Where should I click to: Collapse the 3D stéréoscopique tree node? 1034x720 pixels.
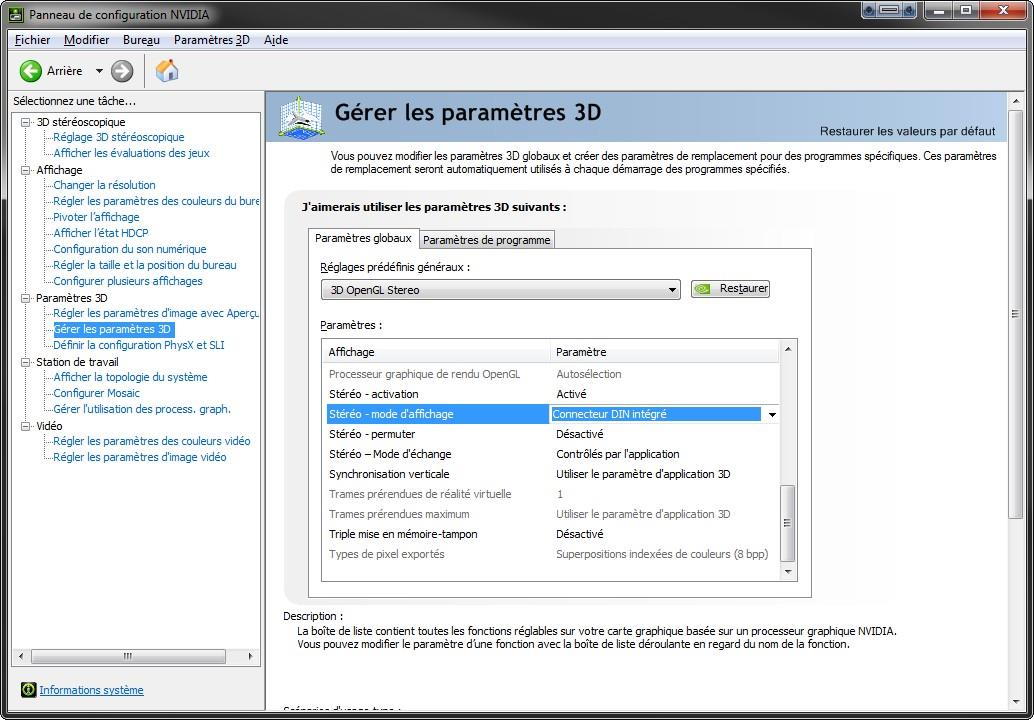pos(26,122)
